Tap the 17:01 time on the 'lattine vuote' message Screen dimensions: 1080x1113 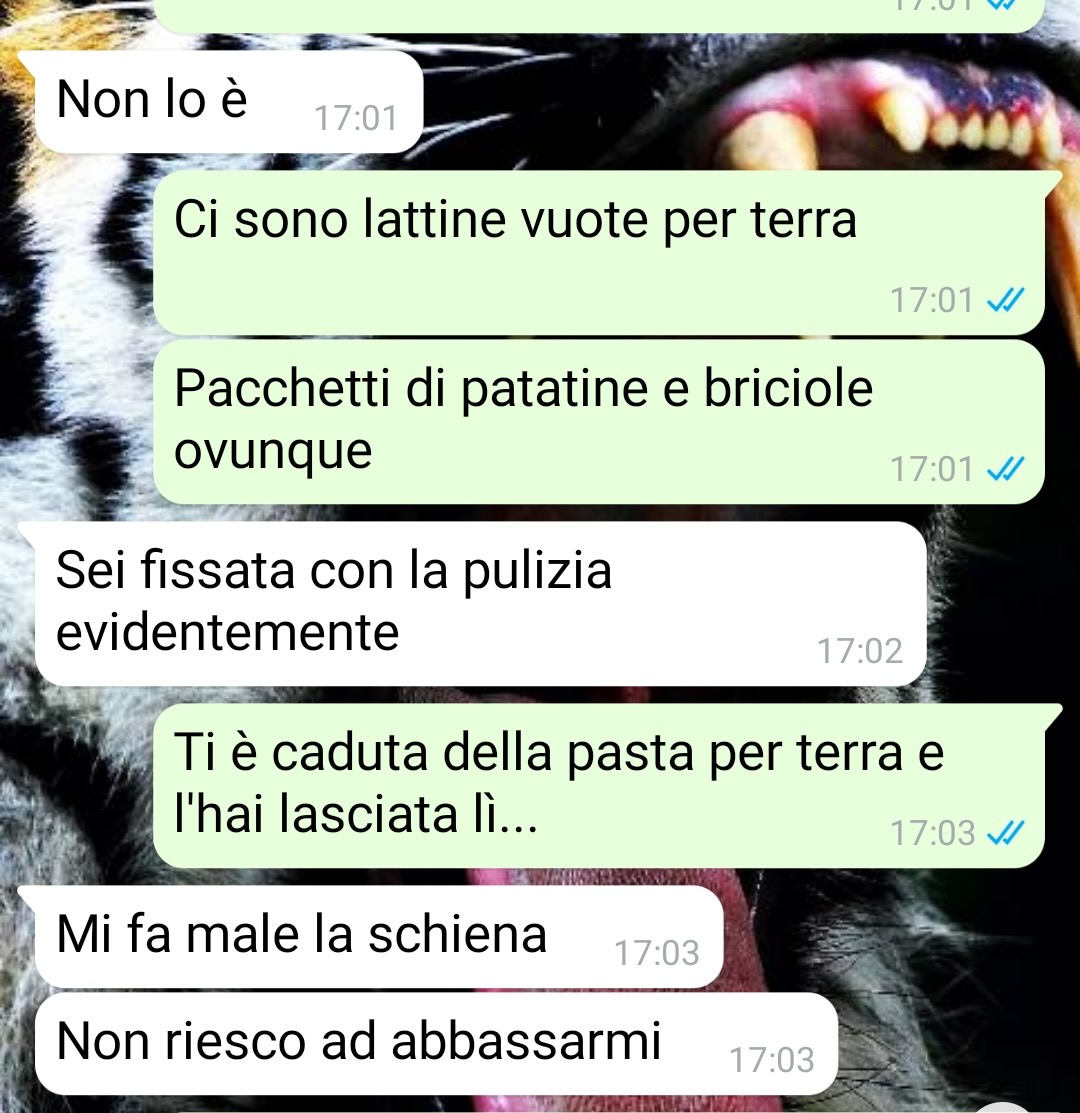click(x=932, y=300)
